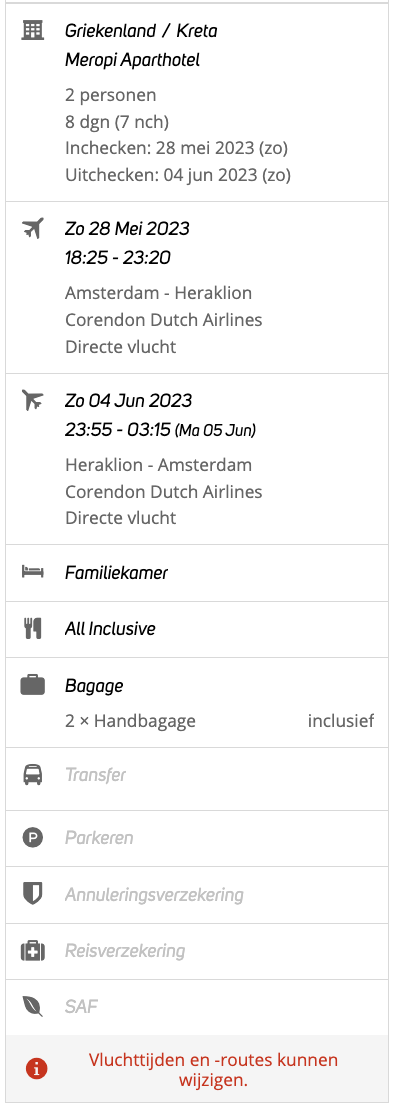
Task: Select the Reisverzekering option
Action: 199,951
